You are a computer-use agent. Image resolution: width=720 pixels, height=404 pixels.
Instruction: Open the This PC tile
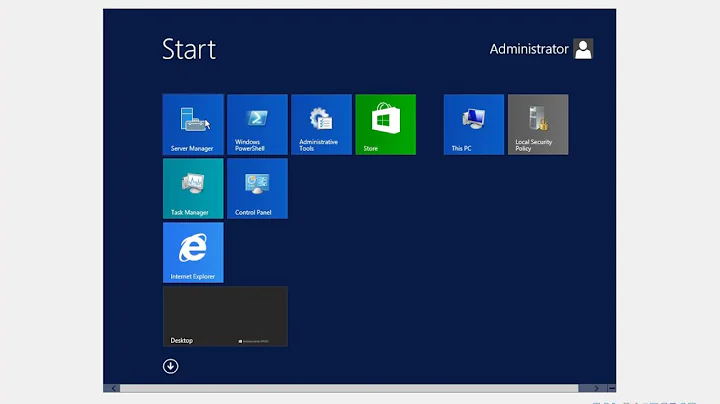474,124
